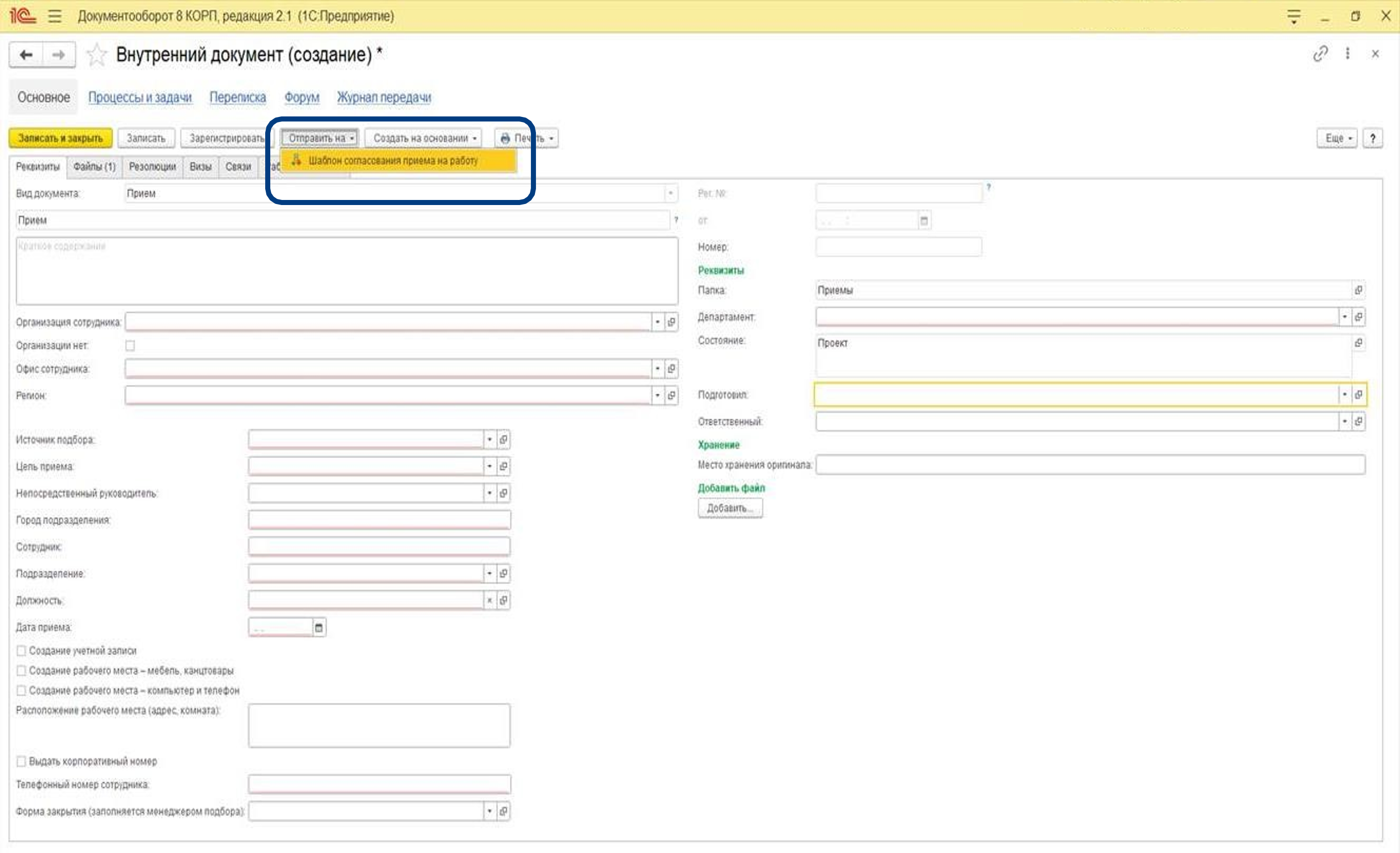This screenshot has width=1400, height=853.
Task: Enable Создание рабочего места мебель, канцтовары
Action: (21, 671)
